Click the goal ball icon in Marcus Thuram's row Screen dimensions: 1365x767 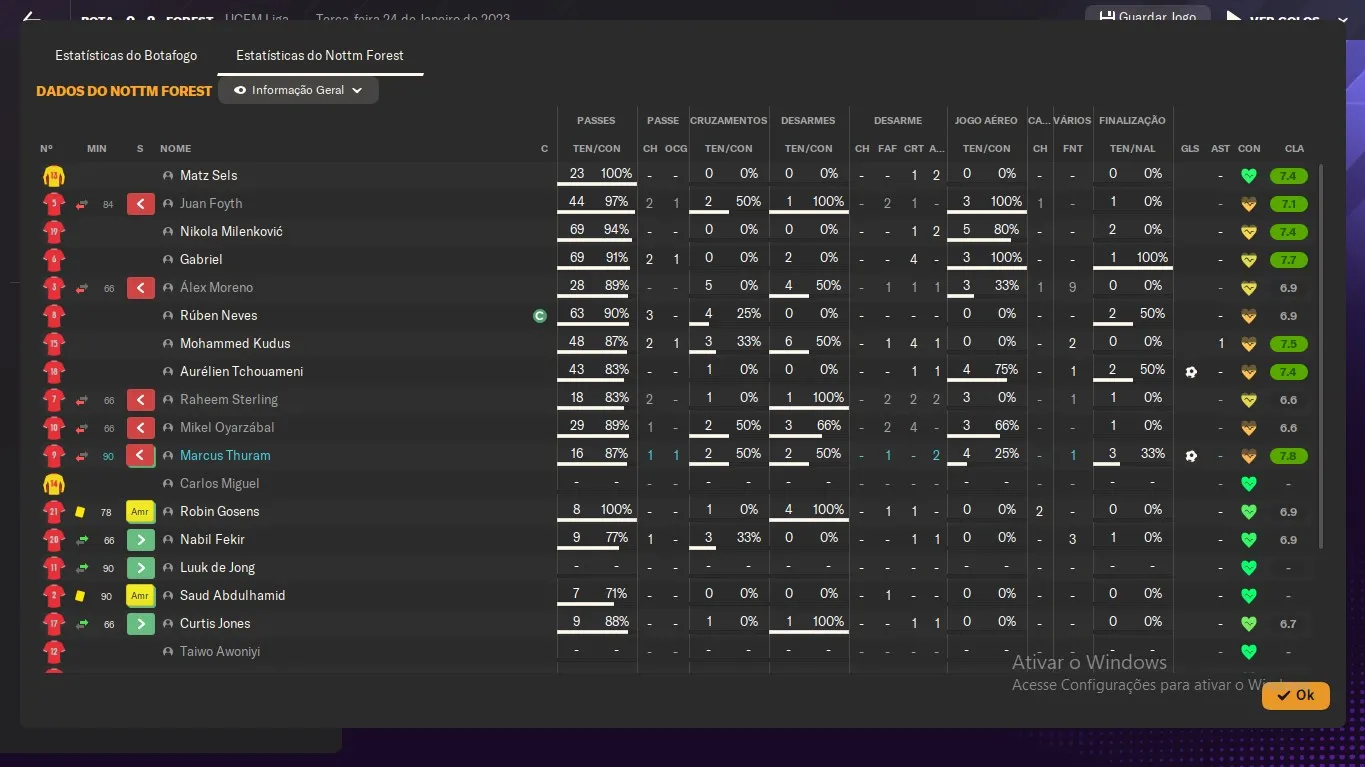1190,456
